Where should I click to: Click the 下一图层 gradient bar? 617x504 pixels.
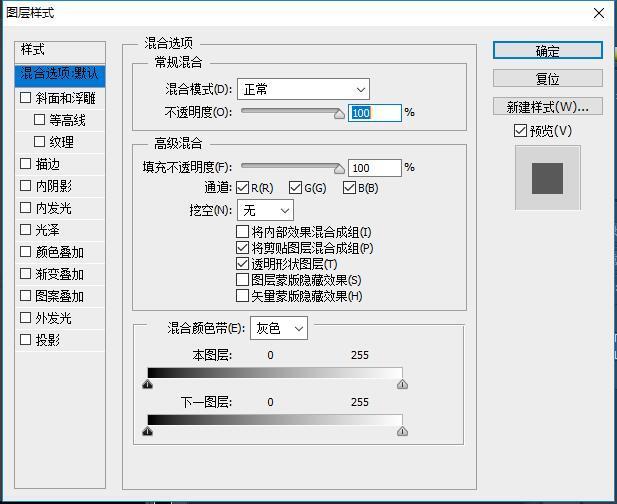point(275,420)
